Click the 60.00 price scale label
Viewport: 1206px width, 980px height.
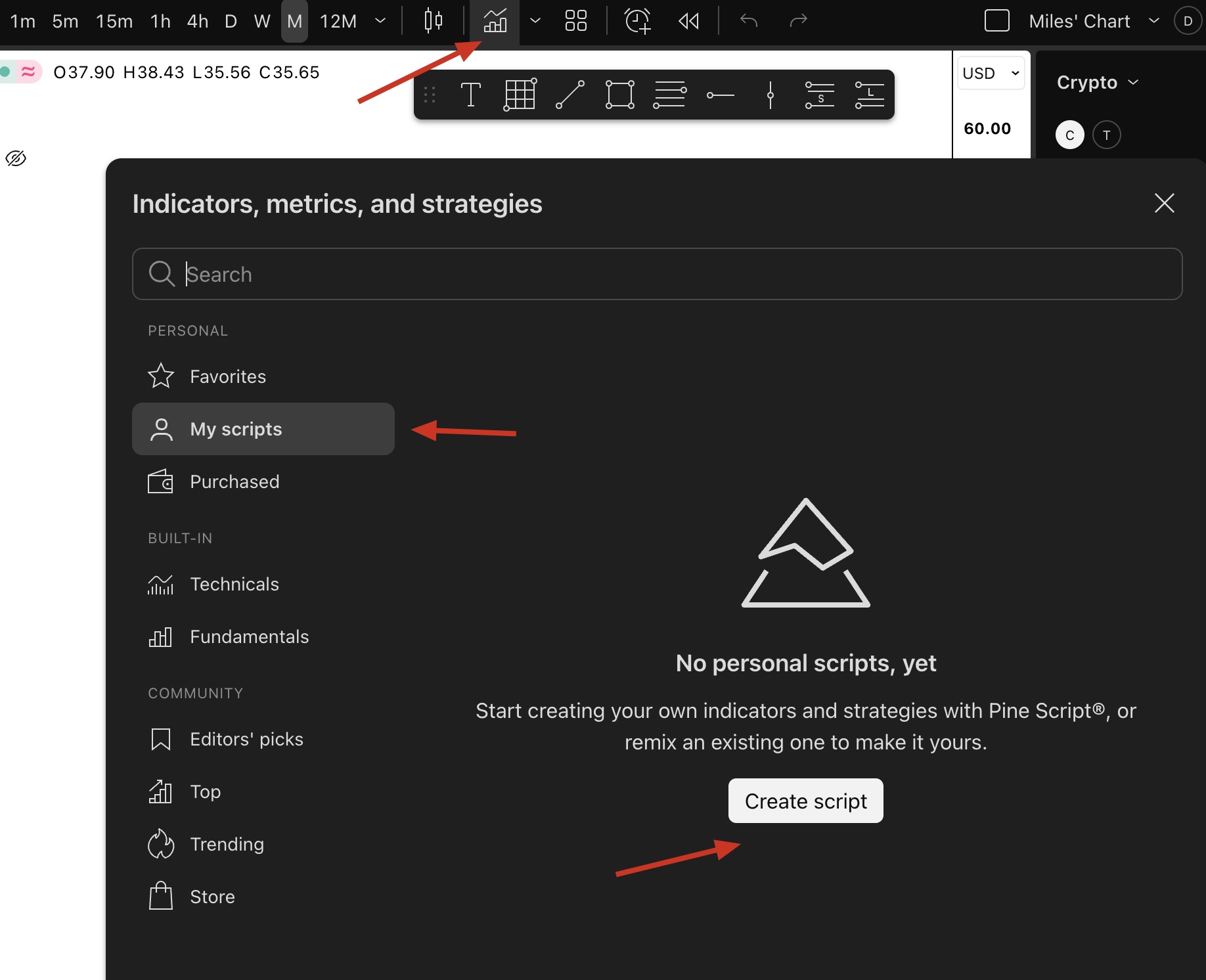click(x=987, y=129)
